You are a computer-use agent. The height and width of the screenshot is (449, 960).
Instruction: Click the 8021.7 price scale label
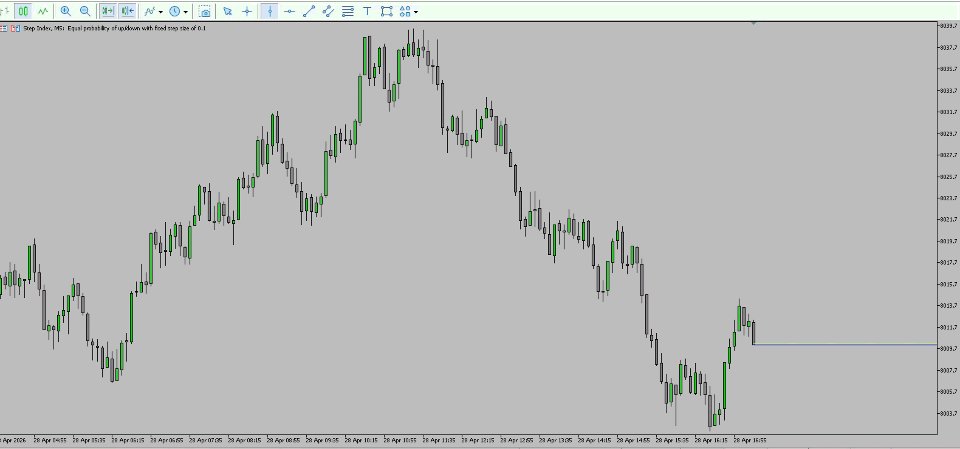click(948, 219)
